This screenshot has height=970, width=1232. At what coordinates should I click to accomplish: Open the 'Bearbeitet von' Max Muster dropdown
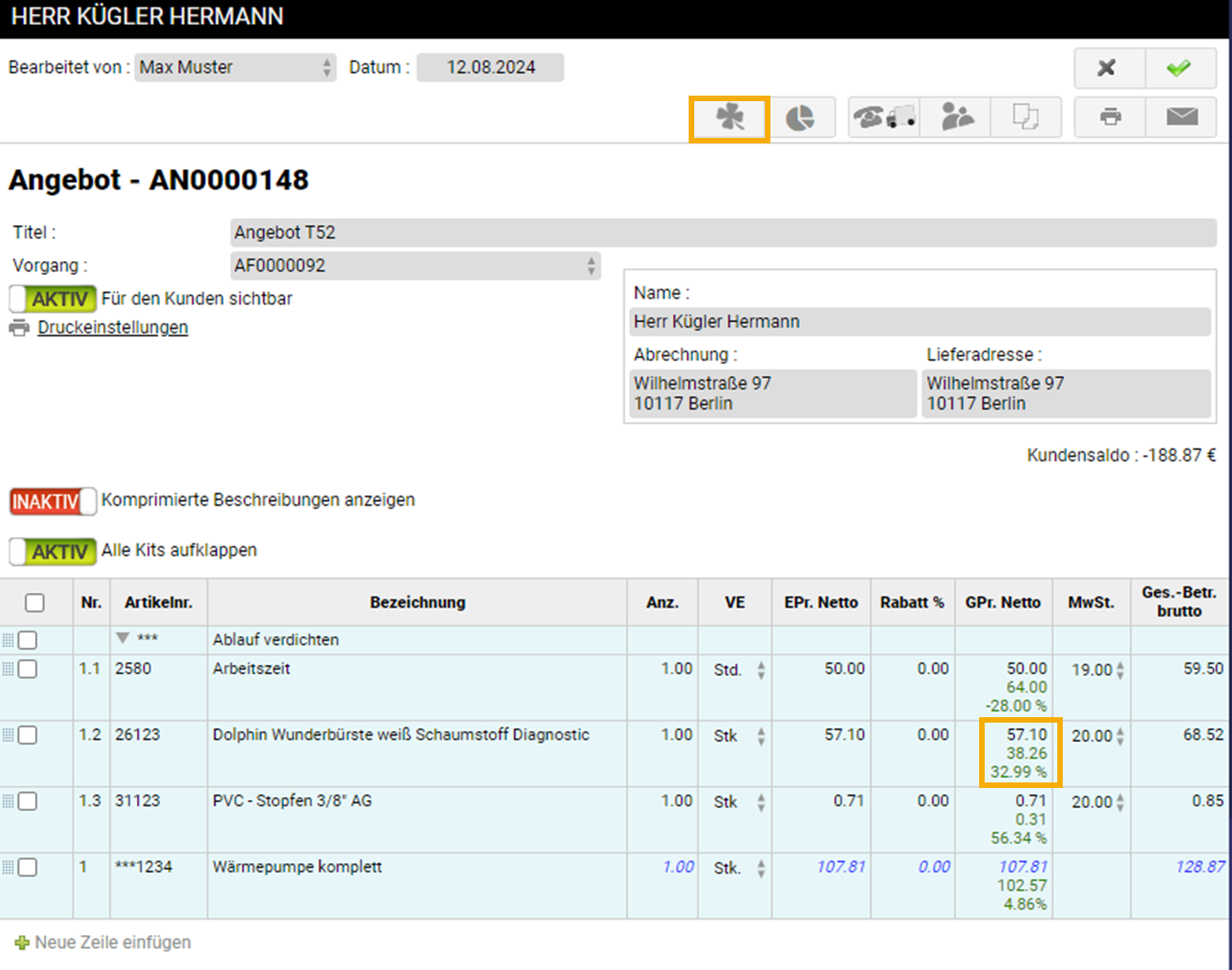(234, 67)
